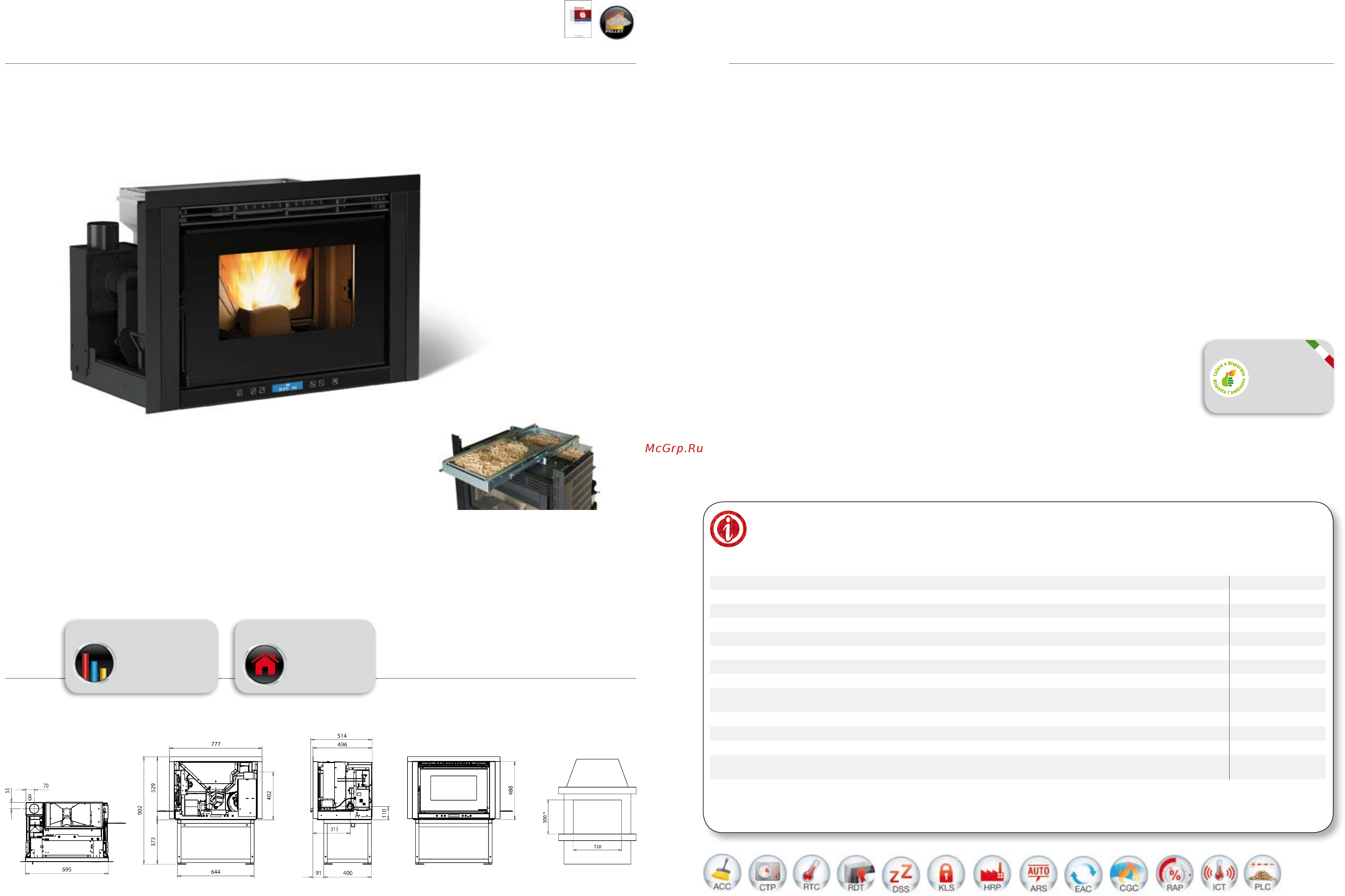The image size is (1345, 896).
Task: Click the RAP percent icon
Action: pos(1174,873)
